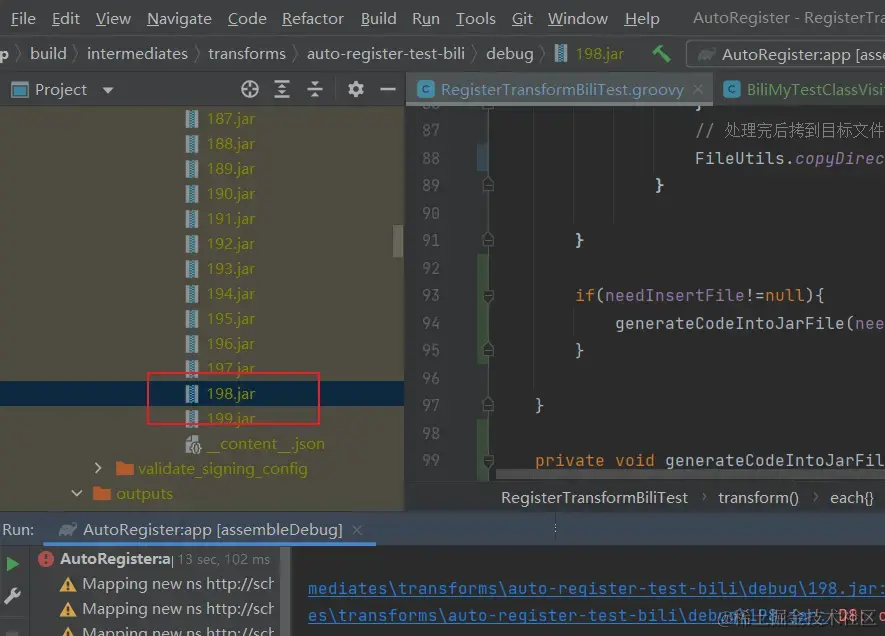Click line number 92 in gutter

[431, 267]
